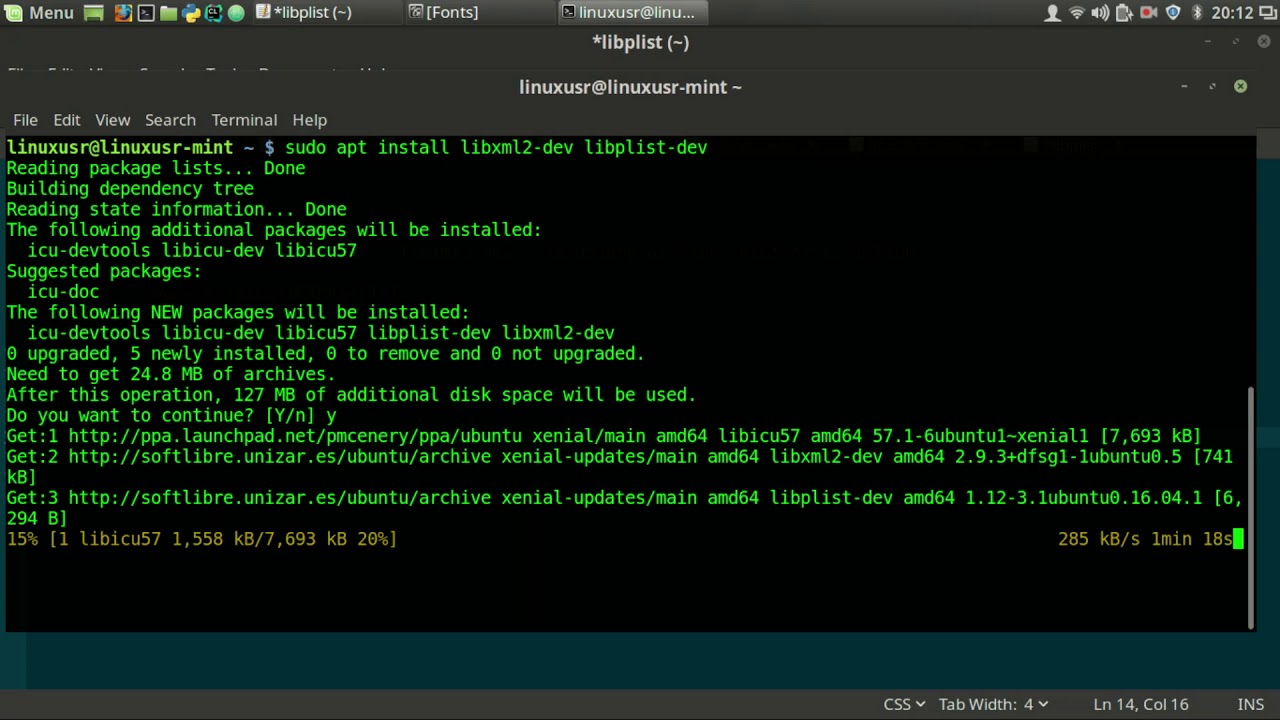This screenshot has width=1280, height=720.
Task: Open the user account tray icon
Action: (1052, 13)
